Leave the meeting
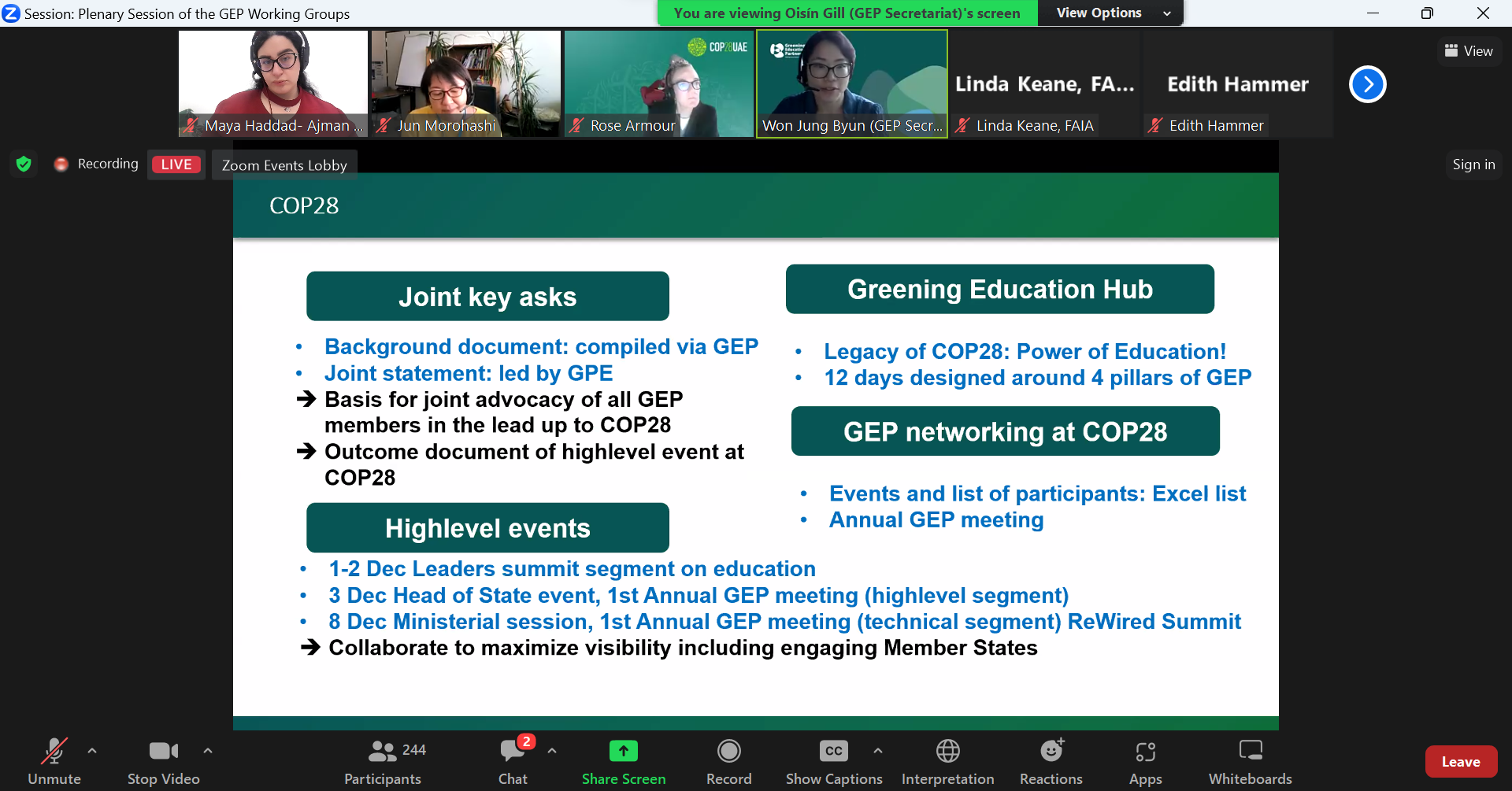Screen dimensions: 1512x791 1461,761
